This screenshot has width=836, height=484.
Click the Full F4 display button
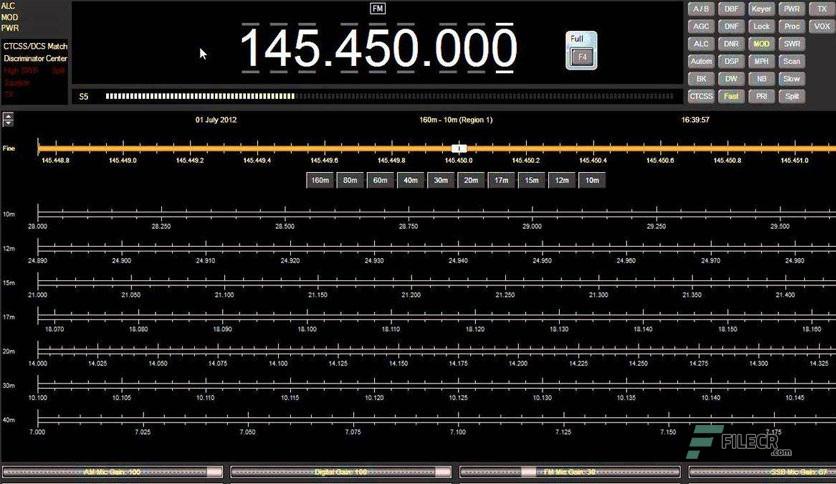(581, 51)
